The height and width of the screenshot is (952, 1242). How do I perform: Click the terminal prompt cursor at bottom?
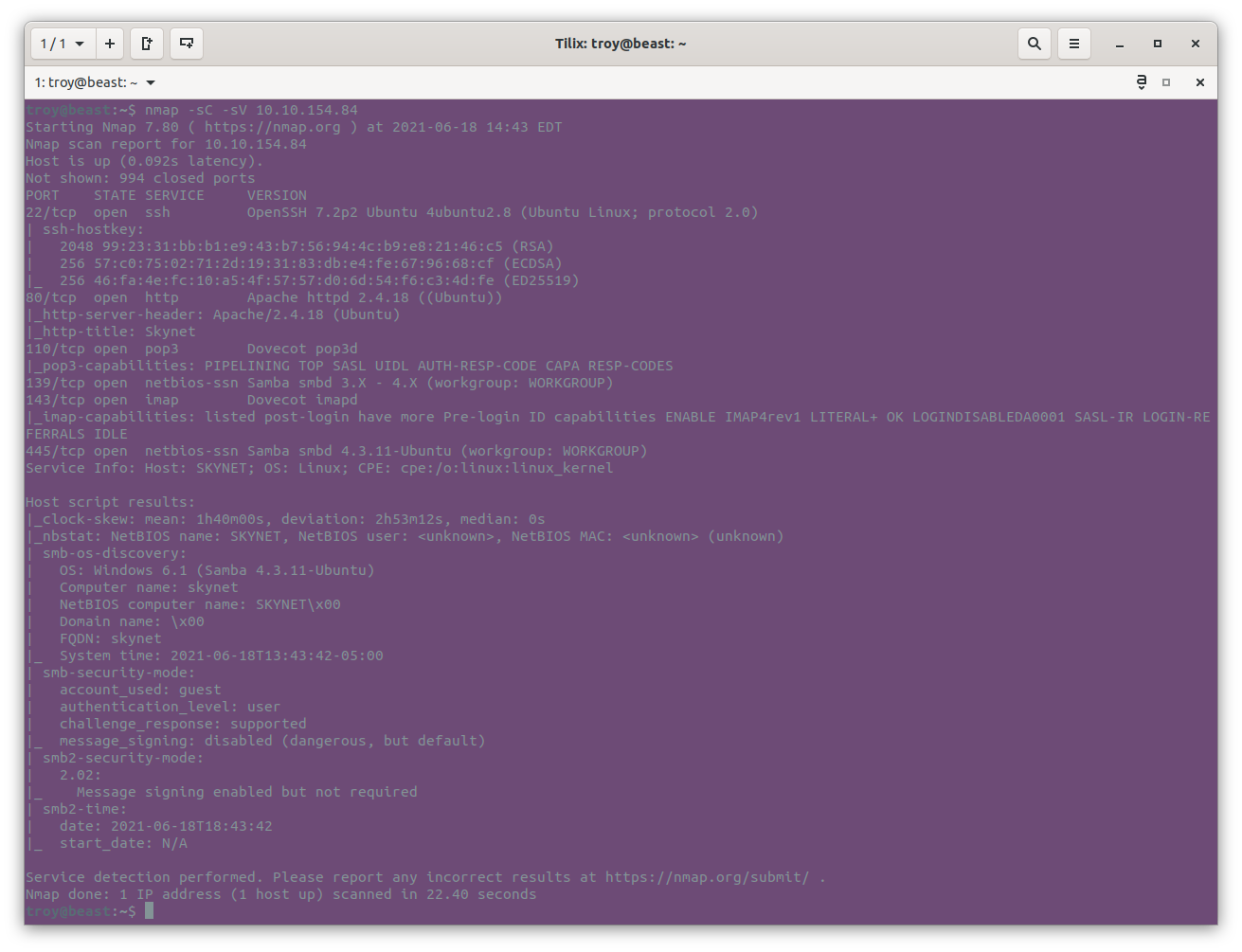tap(149, 911)
